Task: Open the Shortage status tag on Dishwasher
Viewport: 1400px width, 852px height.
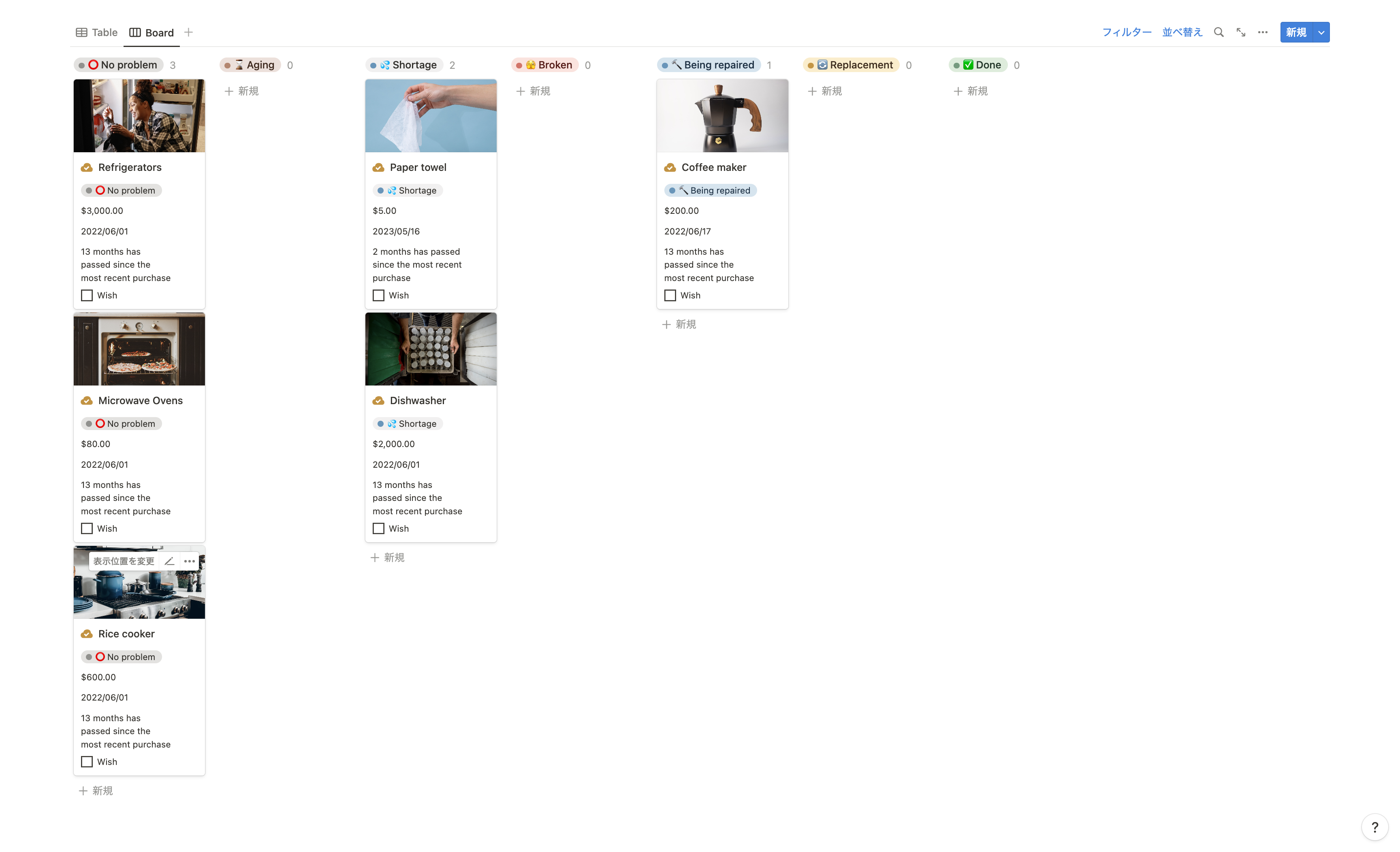Action: tap(408, 424)
